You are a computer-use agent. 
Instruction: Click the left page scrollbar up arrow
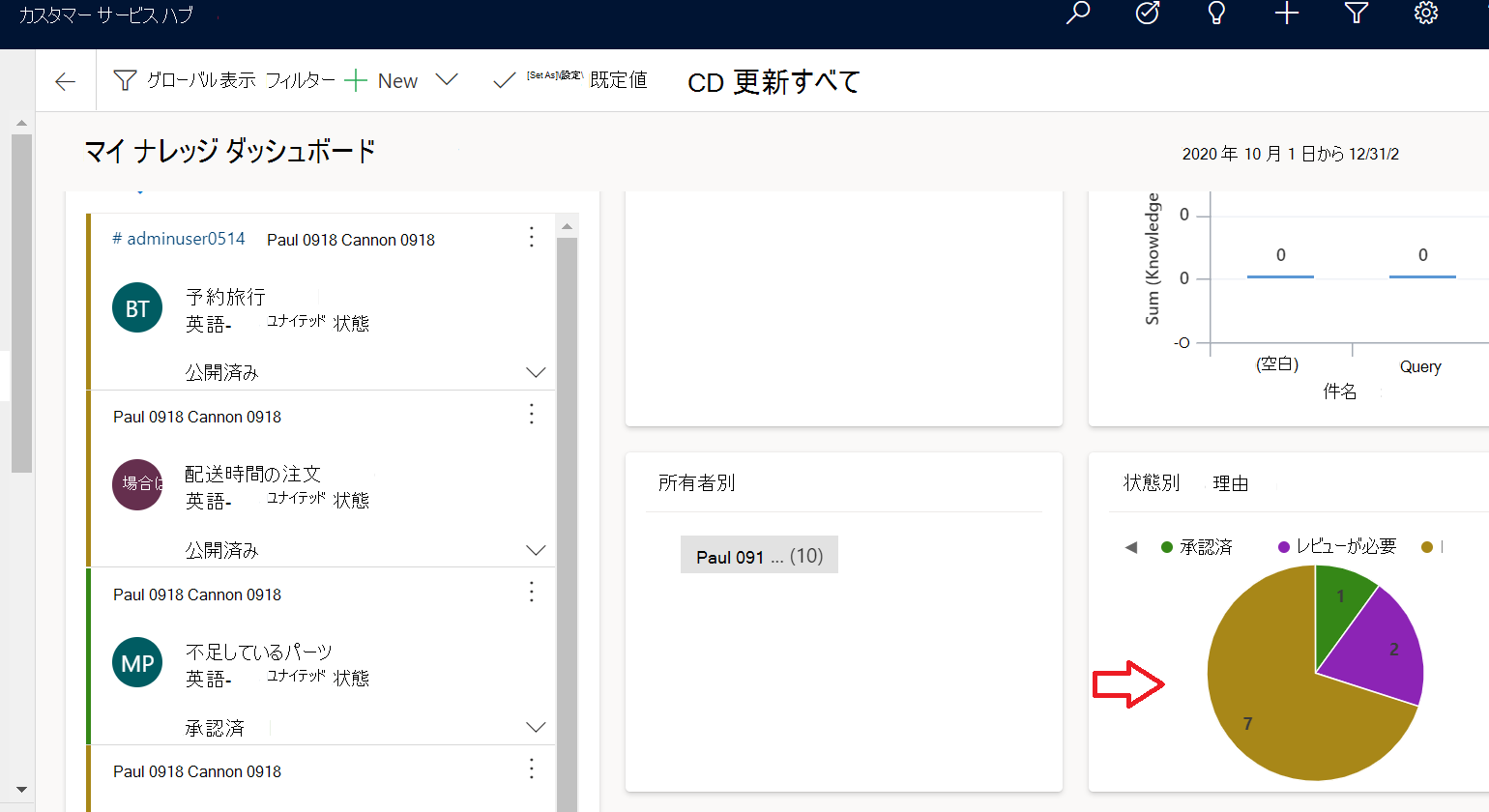(21, 124)
